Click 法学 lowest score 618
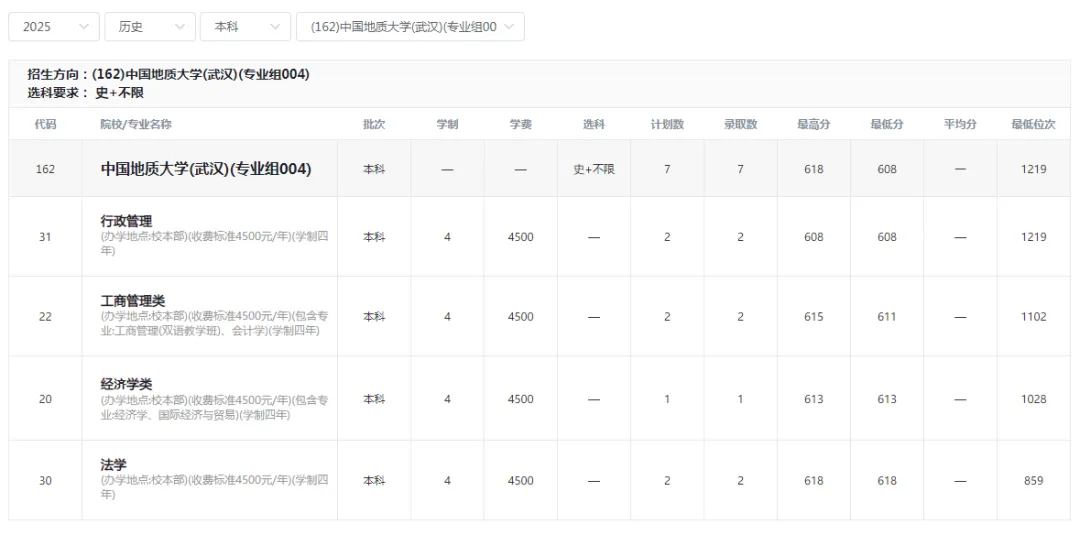1080x535 pixels. [x=887, y=481]
